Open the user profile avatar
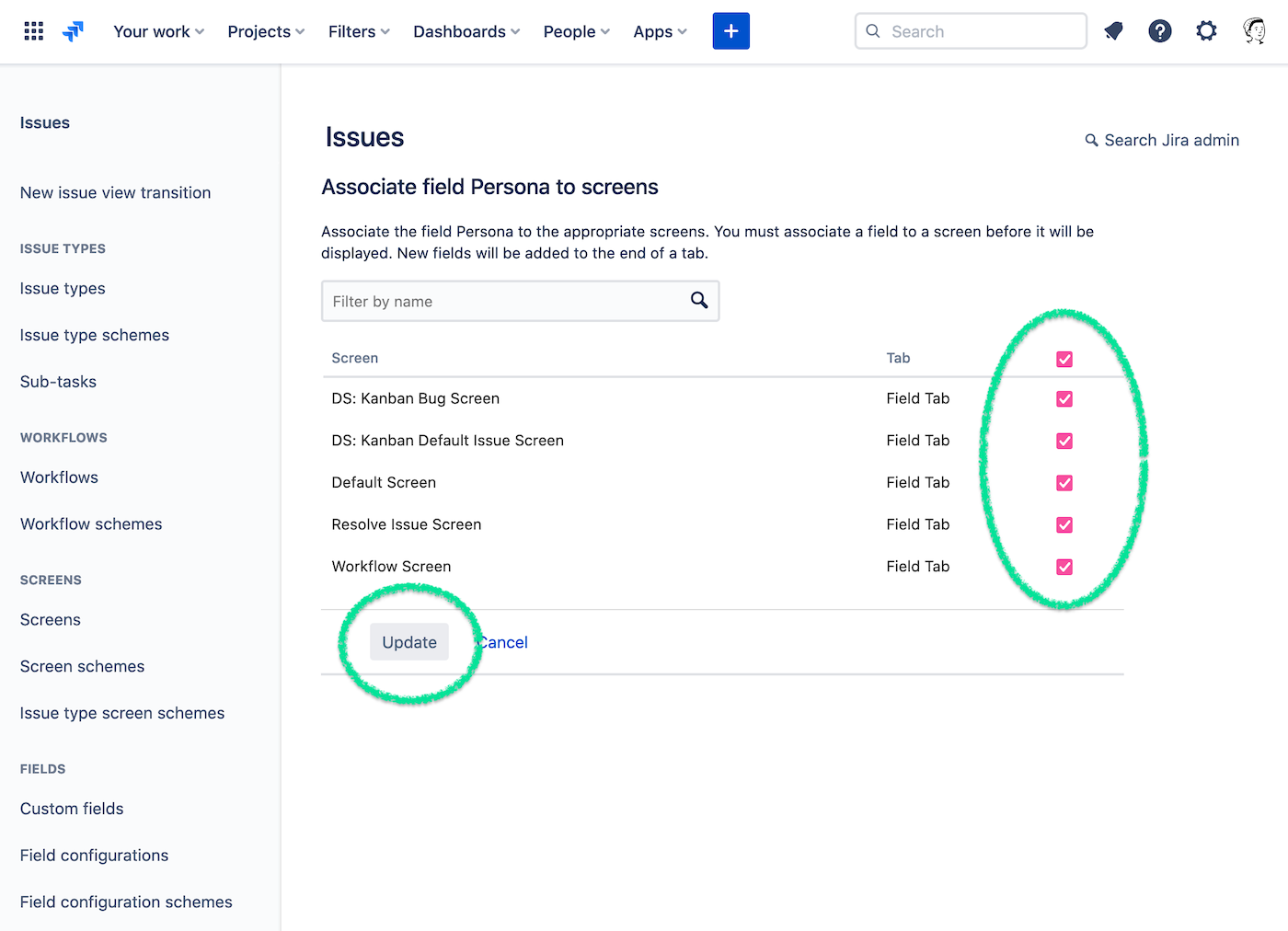Image resolution: width=1288 pixels, height=931 pixels. pyautogui.click(x=1253, y=31)
